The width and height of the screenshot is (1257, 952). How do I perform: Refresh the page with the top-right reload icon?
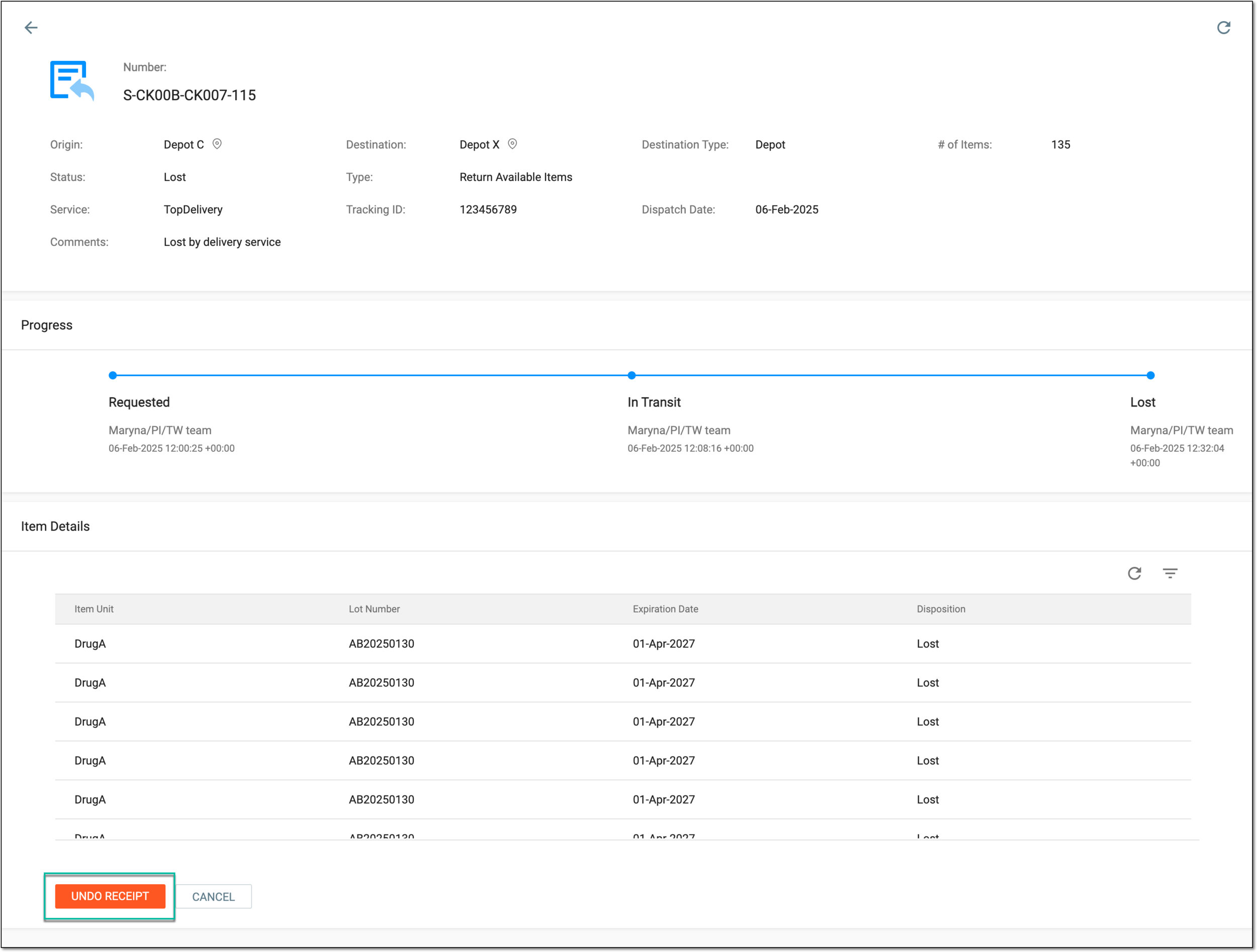[x=1223, y=27]
